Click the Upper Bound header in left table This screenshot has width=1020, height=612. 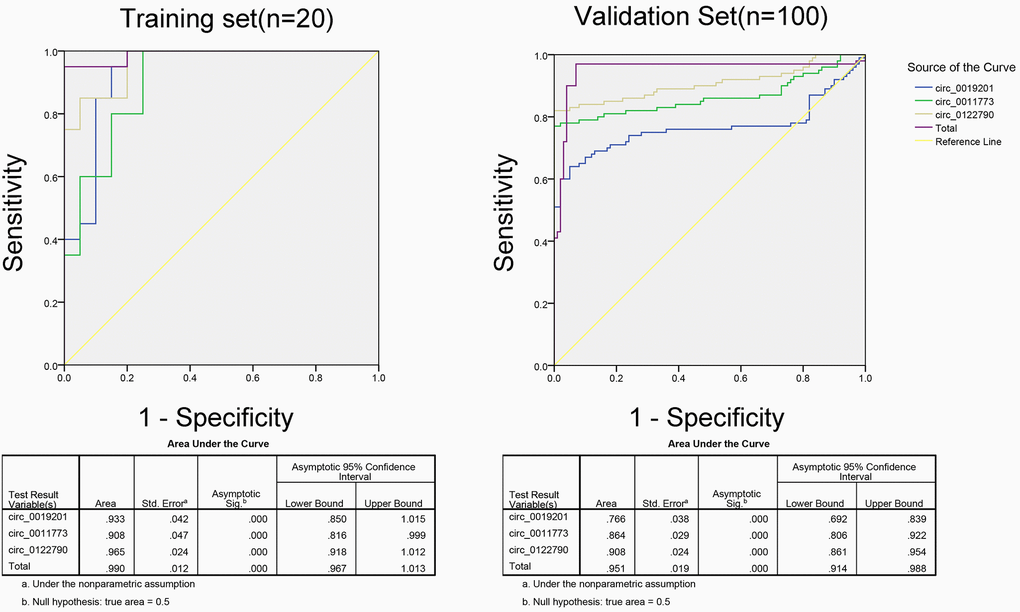(394, 503)
